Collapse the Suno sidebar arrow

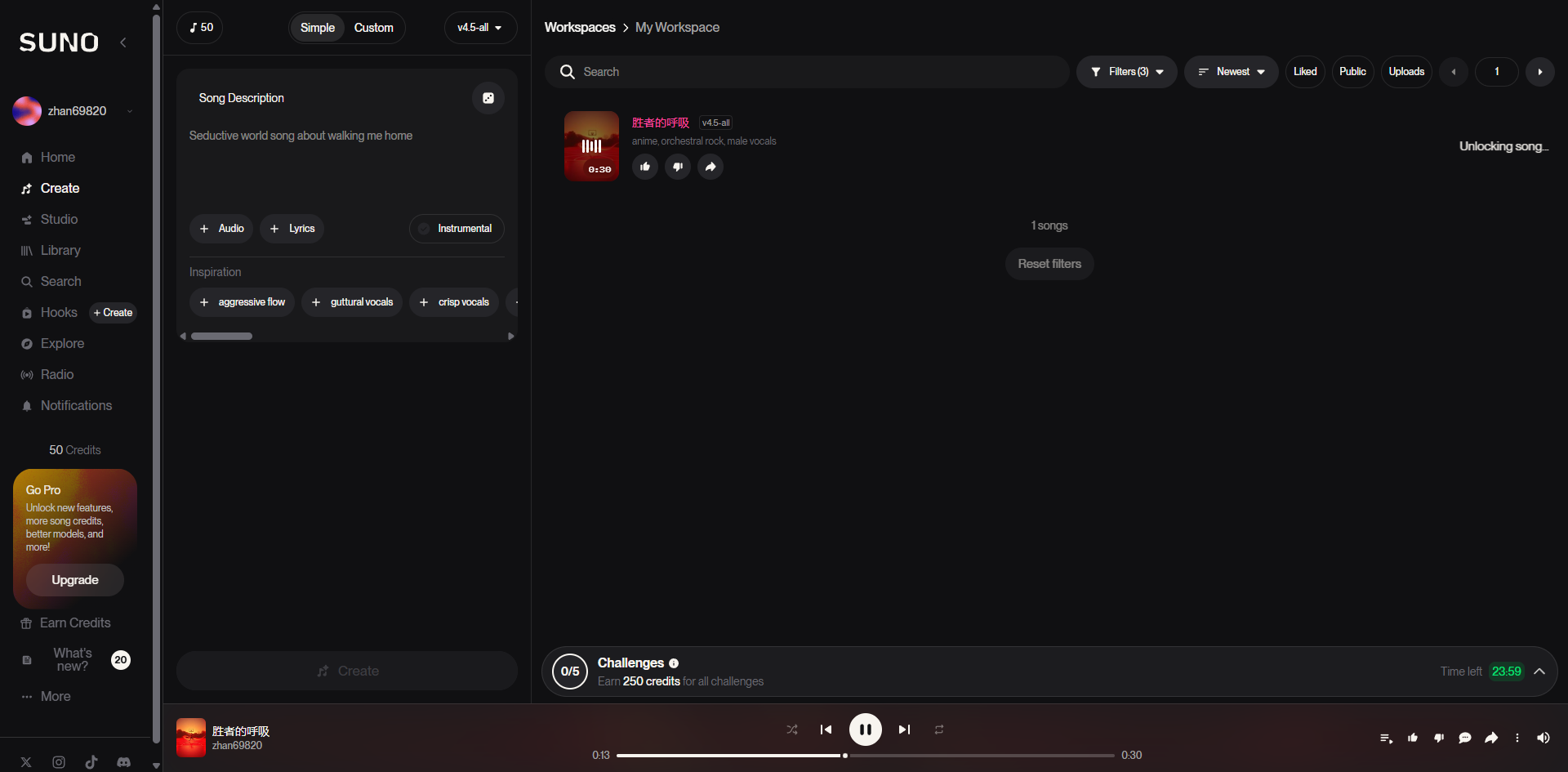tap(123, 42)
